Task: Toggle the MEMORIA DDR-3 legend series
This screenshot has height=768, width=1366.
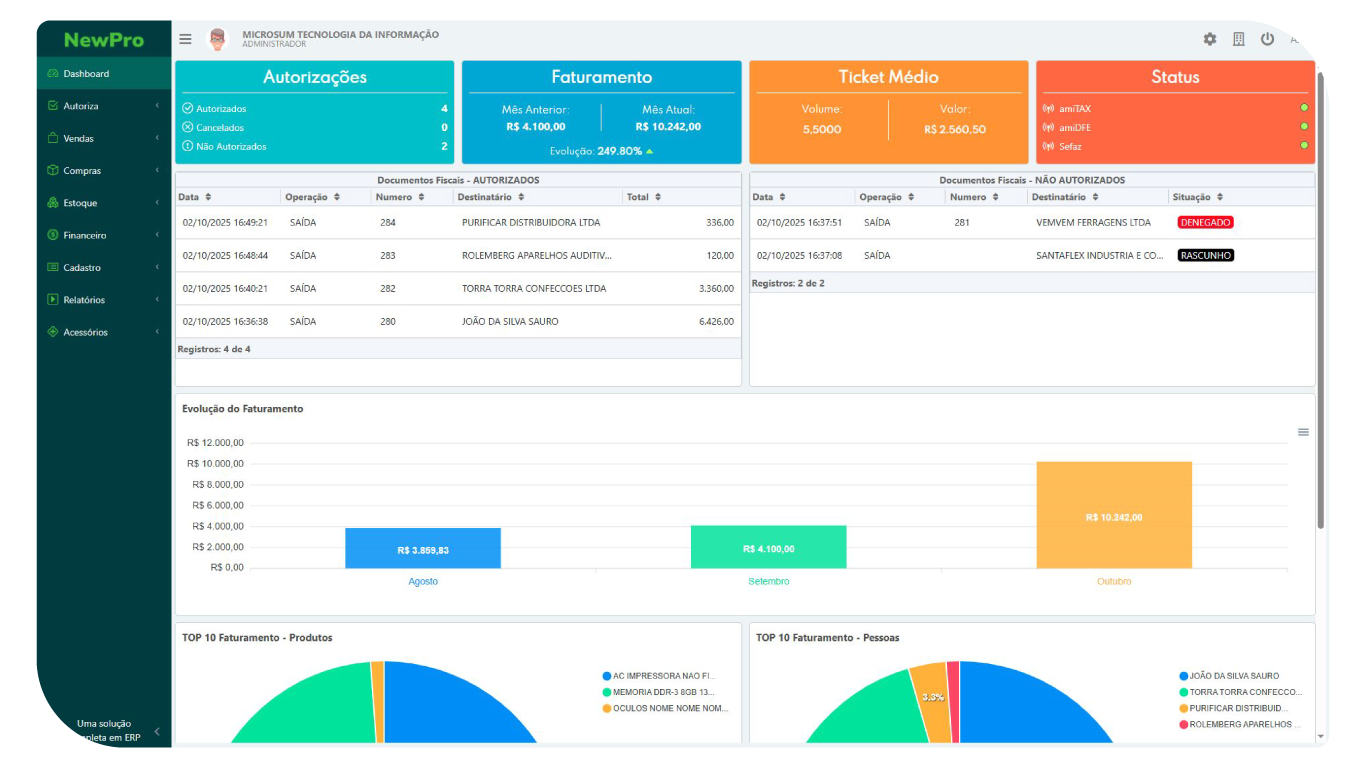Action: tap(663, 692)
